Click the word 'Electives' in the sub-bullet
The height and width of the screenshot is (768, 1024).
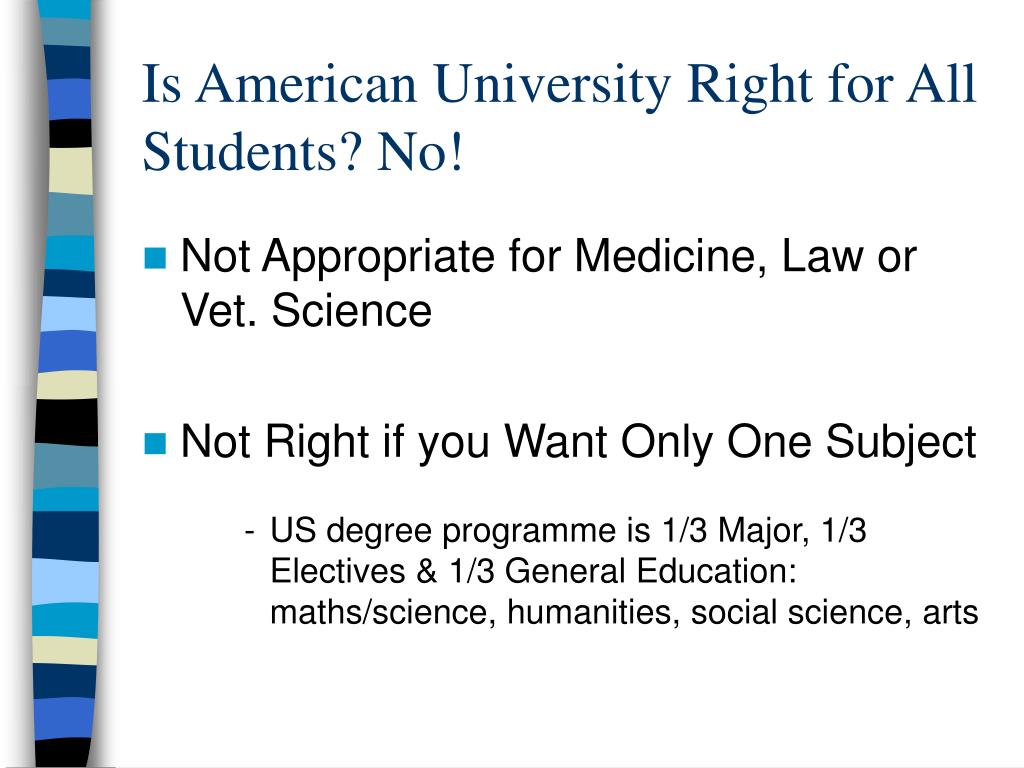(x=338, y=571)
